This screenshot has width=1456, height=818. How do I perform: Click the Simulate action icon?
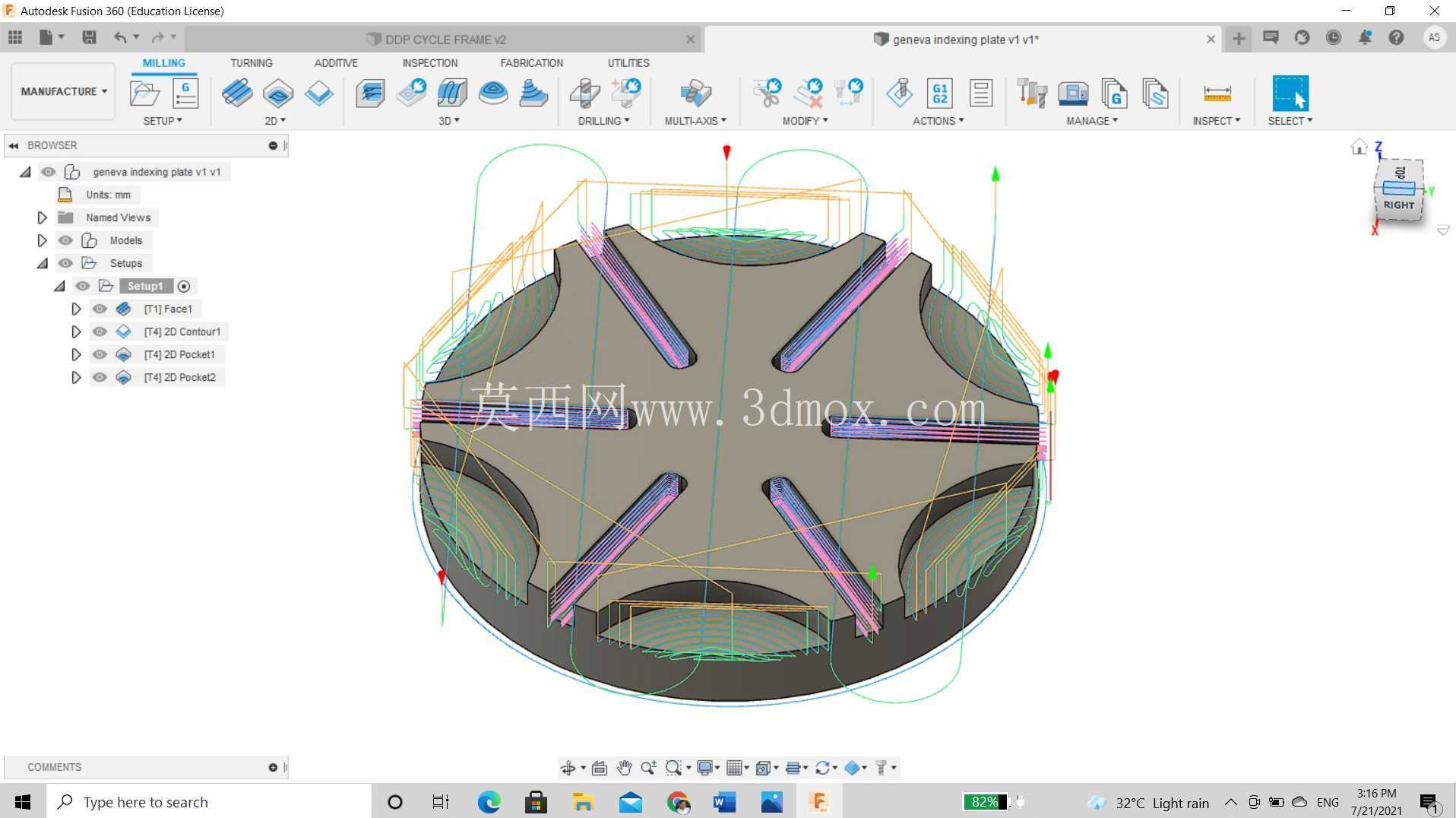(x=900, y=94)
